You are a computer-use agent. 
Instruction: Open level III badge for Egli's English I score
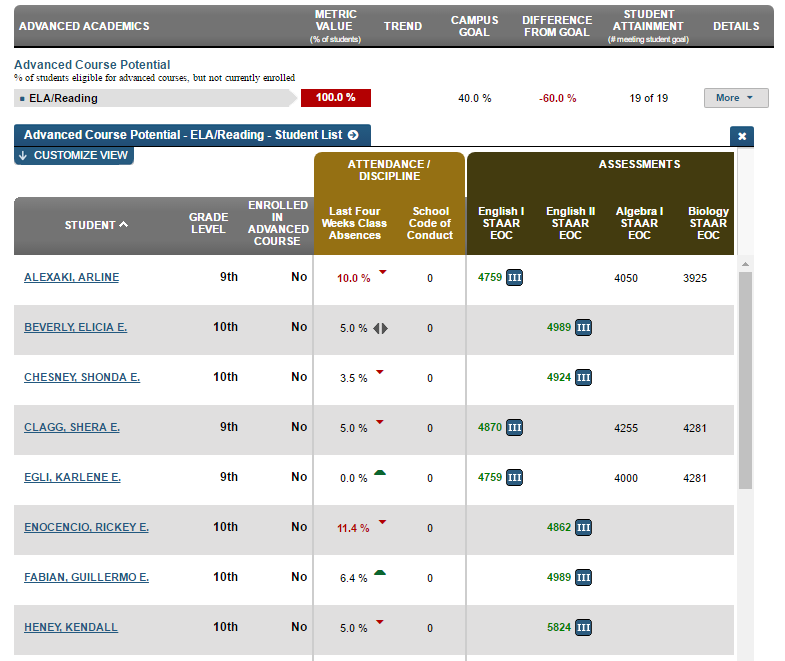[514, 478]
